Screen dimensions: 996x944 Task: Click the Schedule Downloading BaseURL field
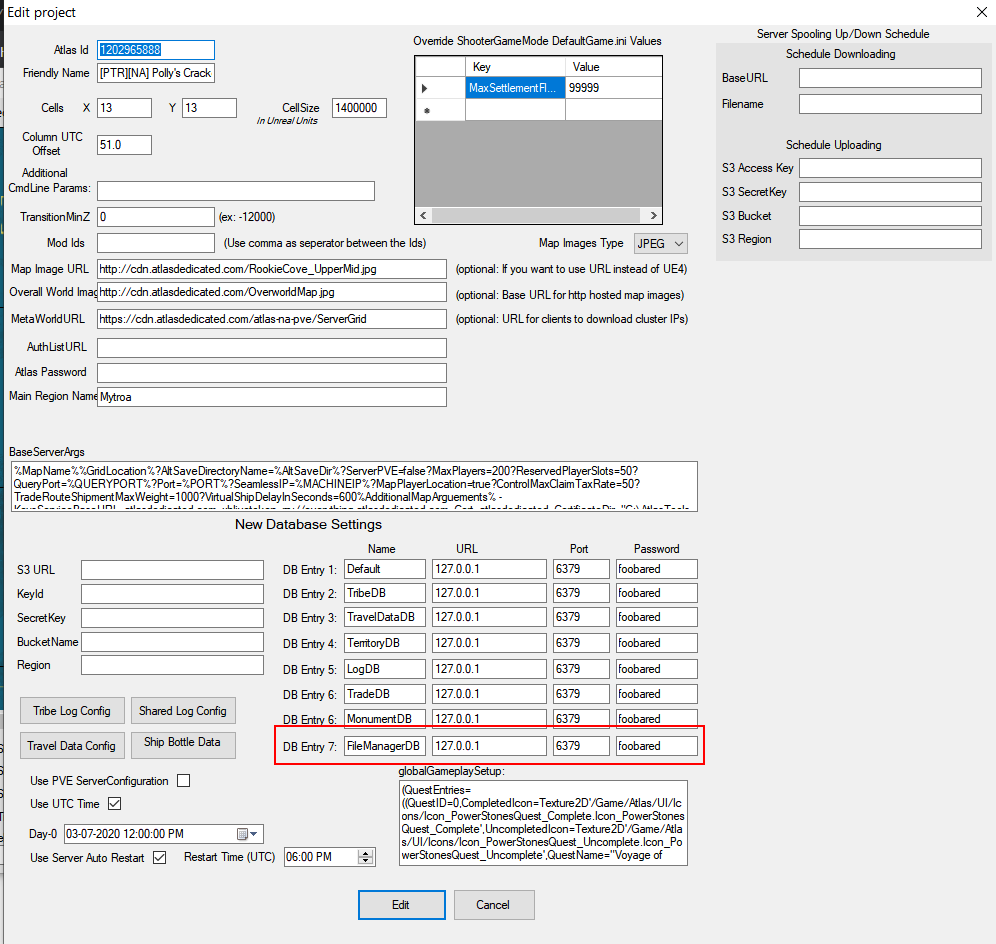click(890, 78)
